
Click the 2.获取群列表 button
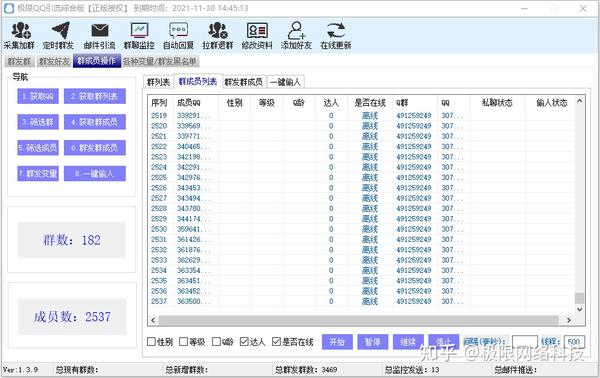point(95,96)
